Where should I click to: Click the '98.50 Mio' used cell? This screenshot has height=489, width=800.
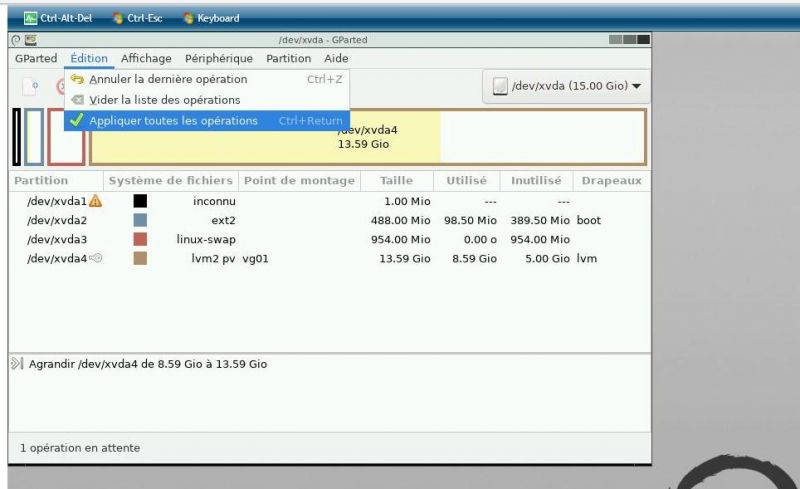[x=470, y=221]
